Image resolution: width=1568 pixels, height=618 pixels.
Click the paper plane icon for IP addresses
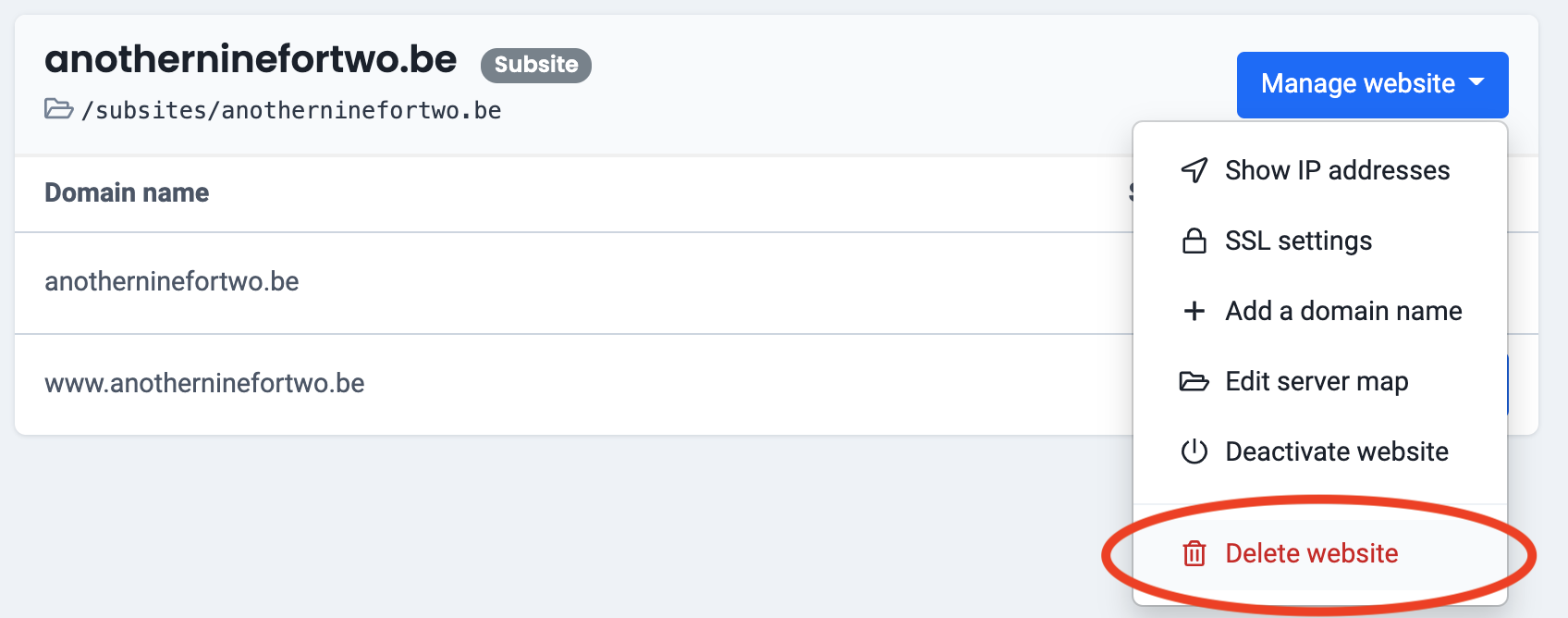point(1194,170)
